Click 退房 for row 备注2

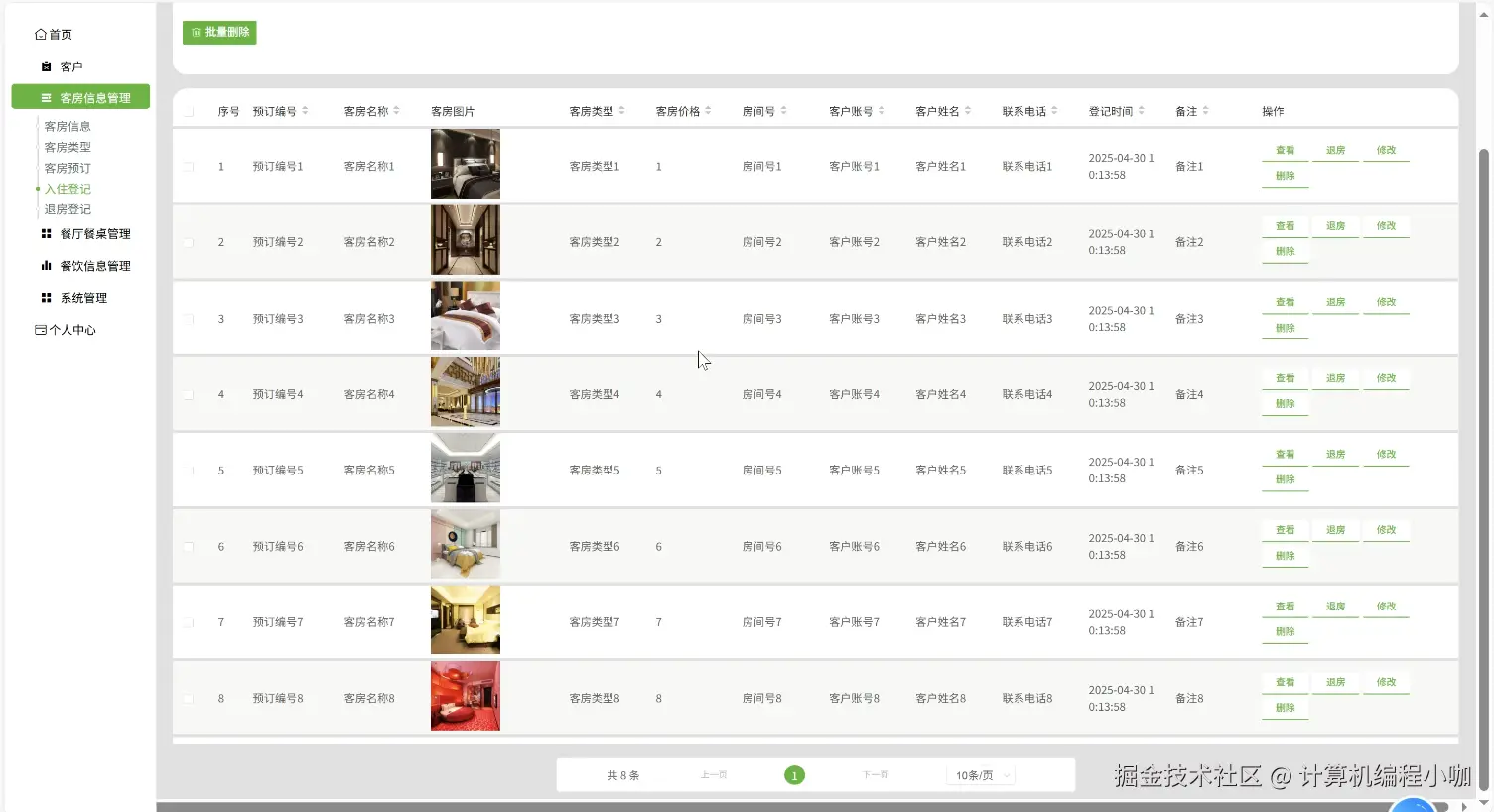point(1335,226)
